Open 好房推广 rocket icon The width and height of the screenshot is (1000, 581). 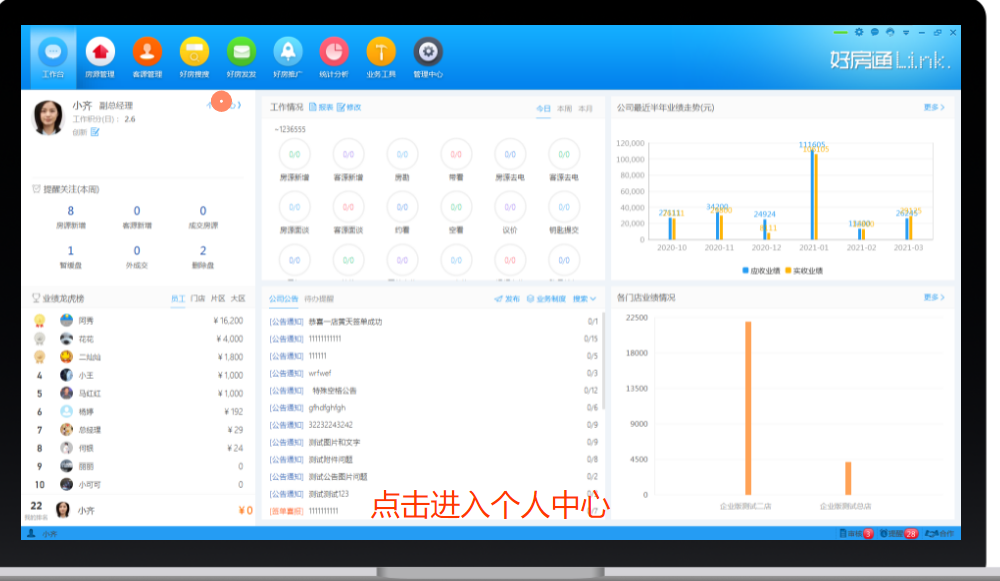point(288,52)
